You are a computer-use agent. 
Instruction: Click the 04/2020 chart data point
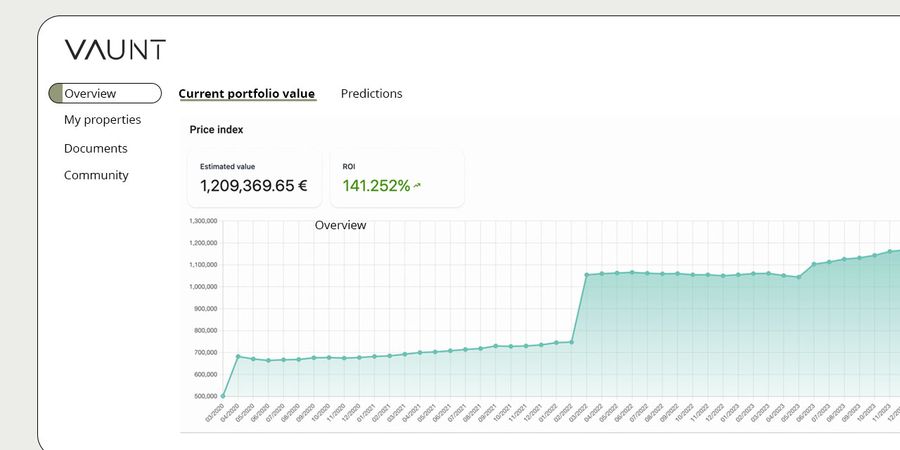point(238,356)
